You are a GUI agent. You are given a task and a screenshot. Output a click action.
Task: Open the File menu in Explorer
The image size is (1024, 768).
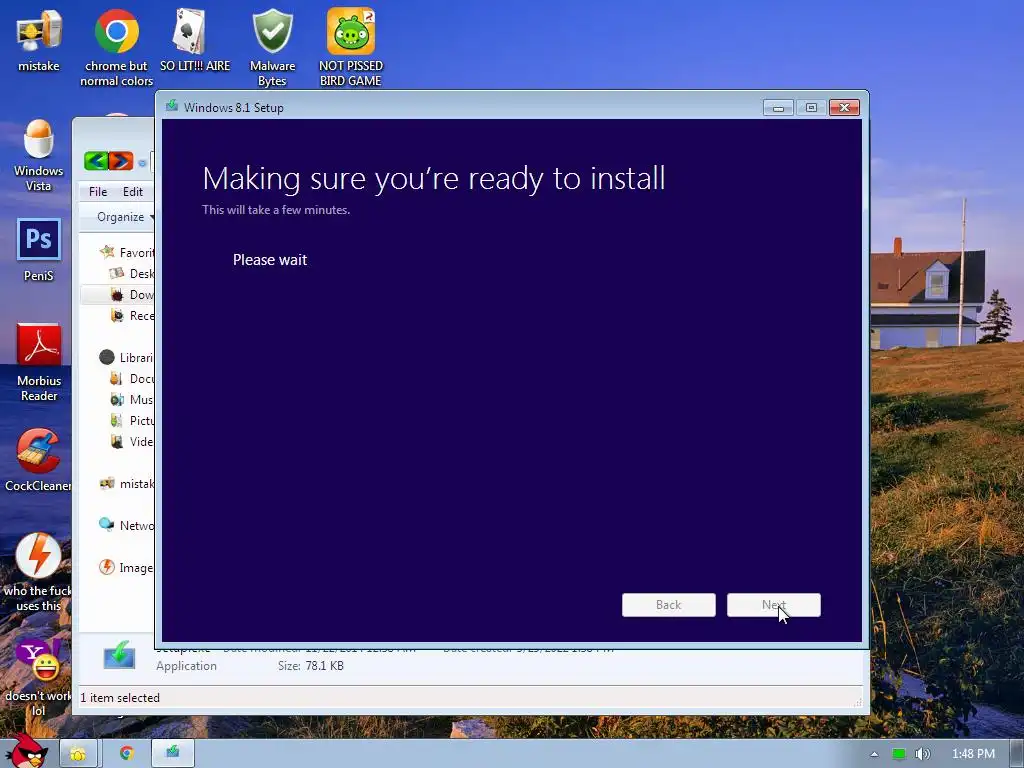(98, 192)
